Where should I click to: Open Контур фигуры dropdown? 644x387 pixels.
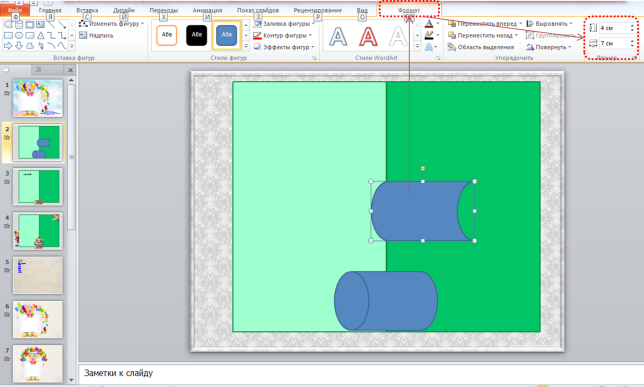click(283, 35)
